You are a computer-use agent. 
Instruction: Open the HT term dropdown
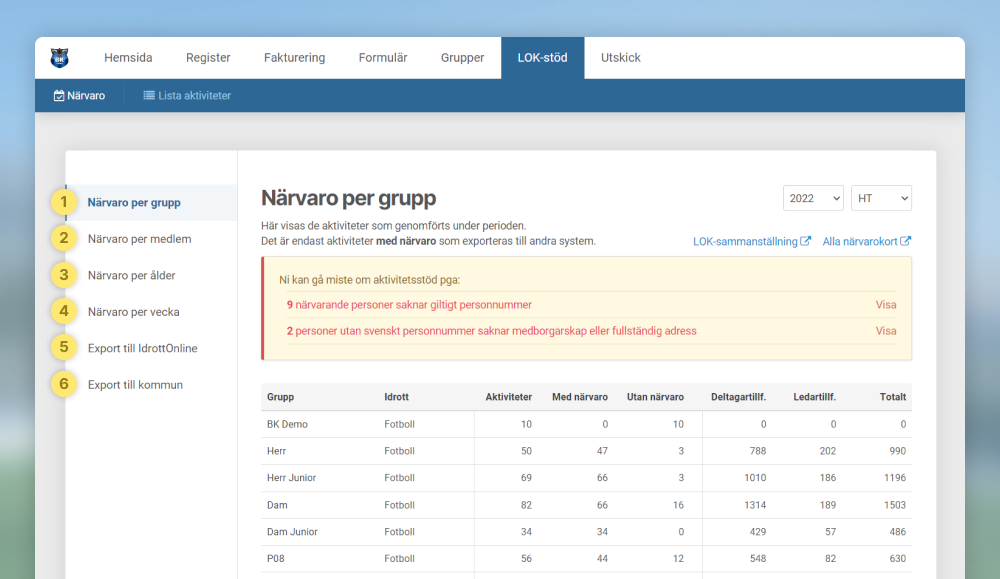click(881, 198)
